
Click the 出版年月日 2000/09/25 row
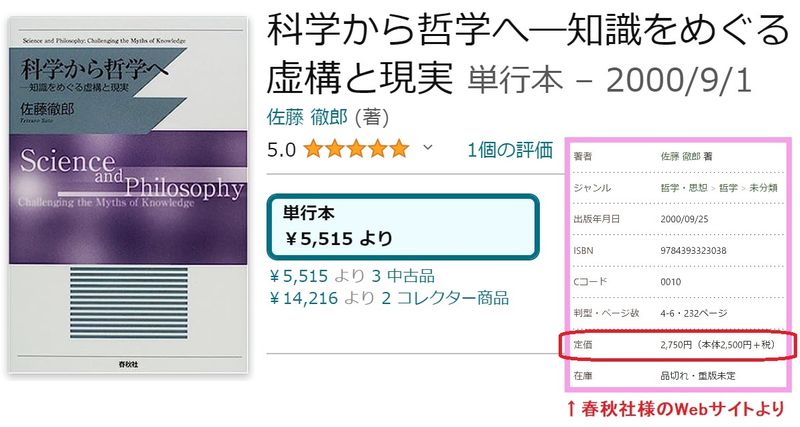click(x=678, y=219)
